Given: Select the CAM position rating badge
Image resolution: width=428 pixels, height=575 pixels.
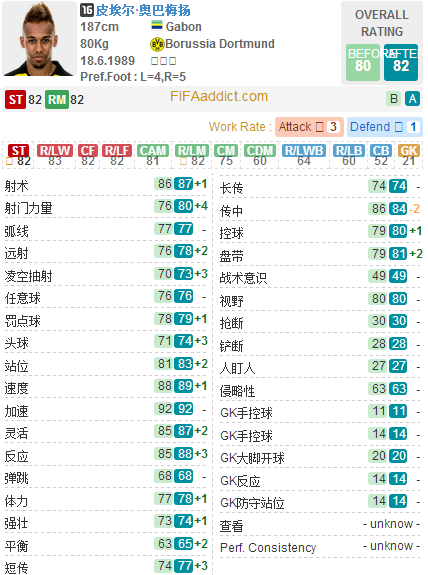Looking at the screenshot, I should (x=153, y=155).
